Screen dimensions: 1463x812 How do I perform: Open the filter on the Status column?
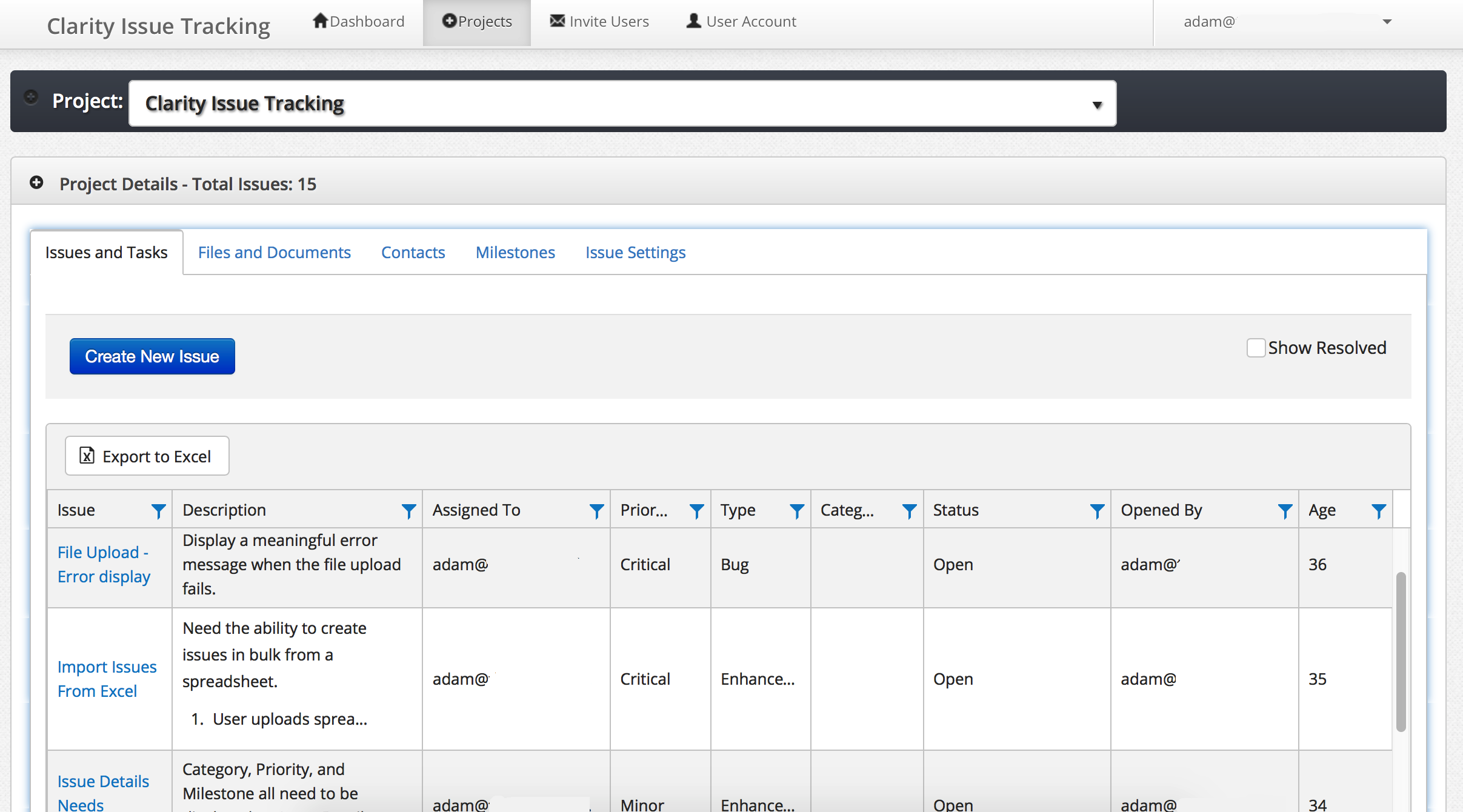pos(1098,510)
